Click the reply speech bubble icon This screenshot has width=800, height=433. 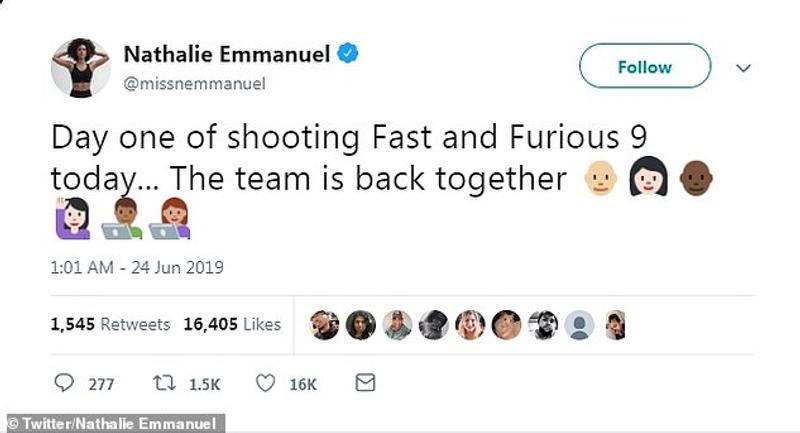coord(64,383)
